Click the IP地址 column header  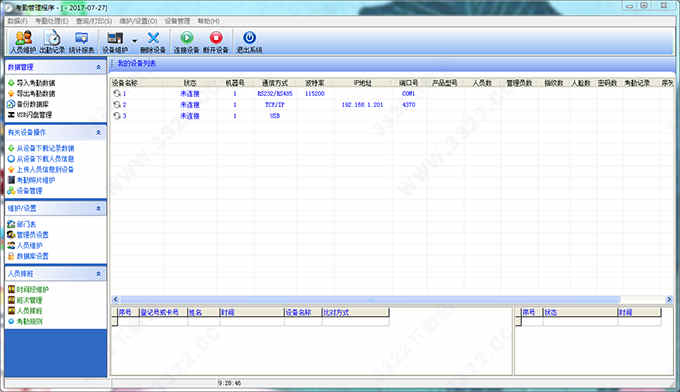coord(363,83)
